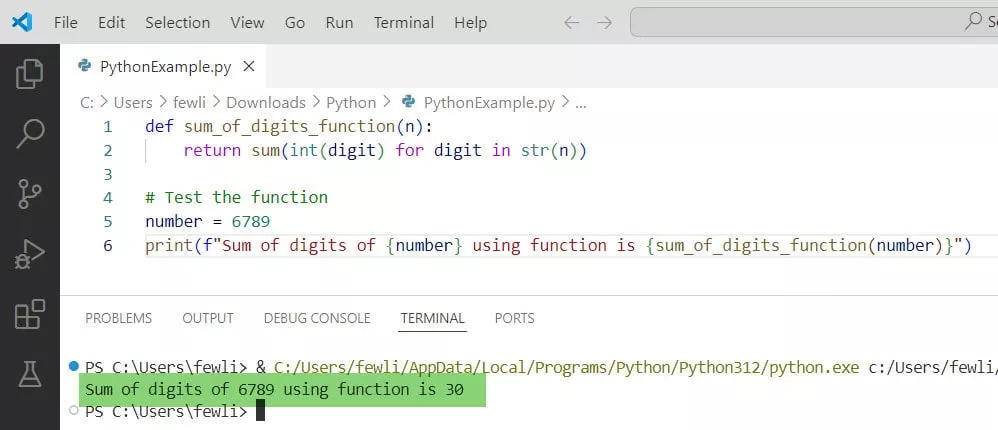Expand the Downloads breadcrumb folder

(x=265, y=102)
